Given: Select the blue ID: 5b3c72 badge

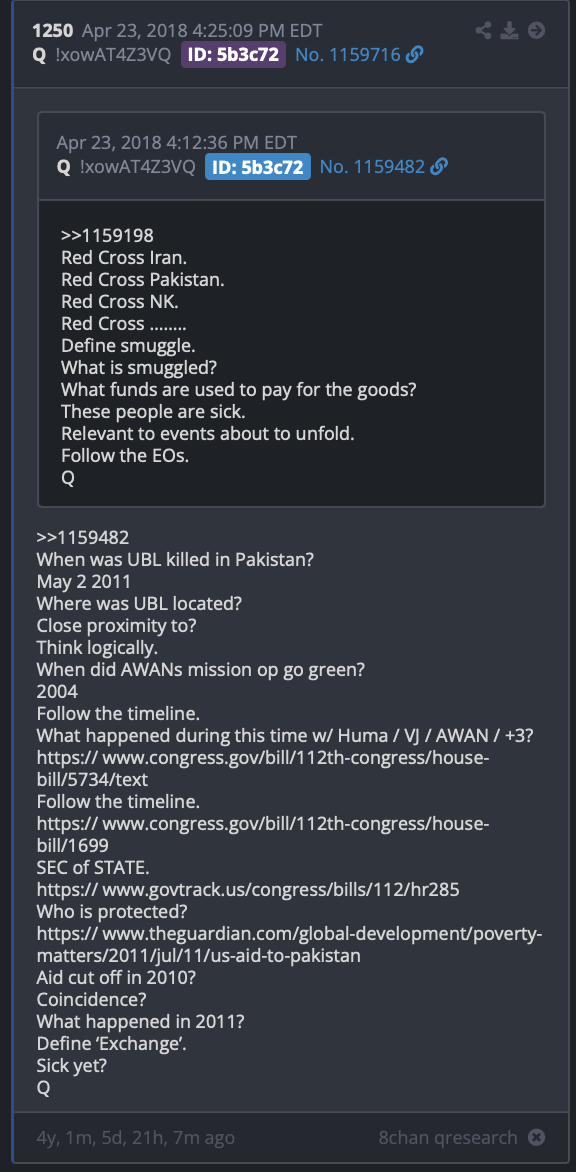Looking at the screenshot, I should pyautogui.click(x=258, y=167).
